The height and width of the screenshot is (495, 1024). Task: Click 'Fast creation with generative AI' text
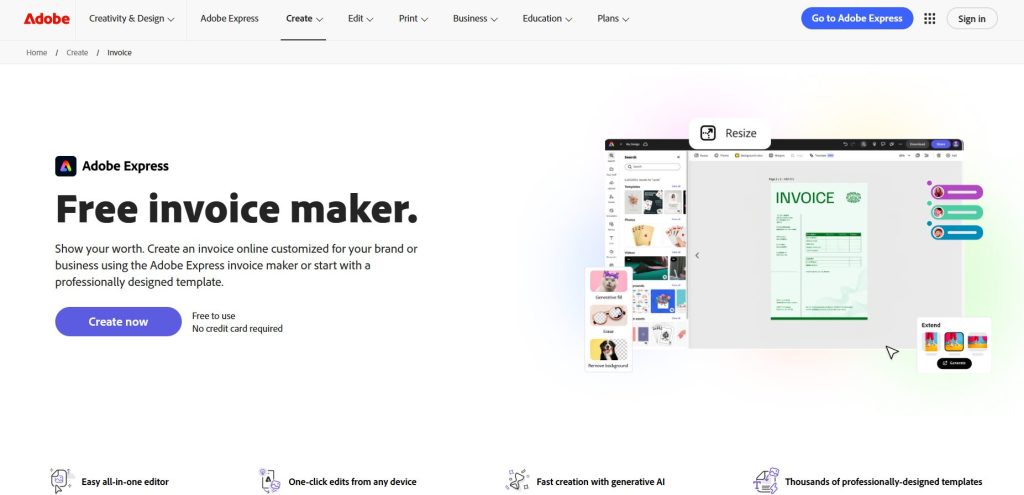tap(600, 482)
